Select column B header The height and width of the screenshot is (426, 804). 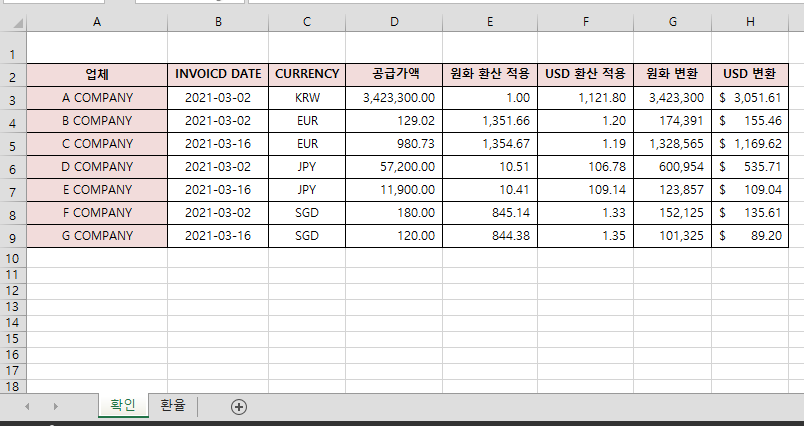(218, 22)
